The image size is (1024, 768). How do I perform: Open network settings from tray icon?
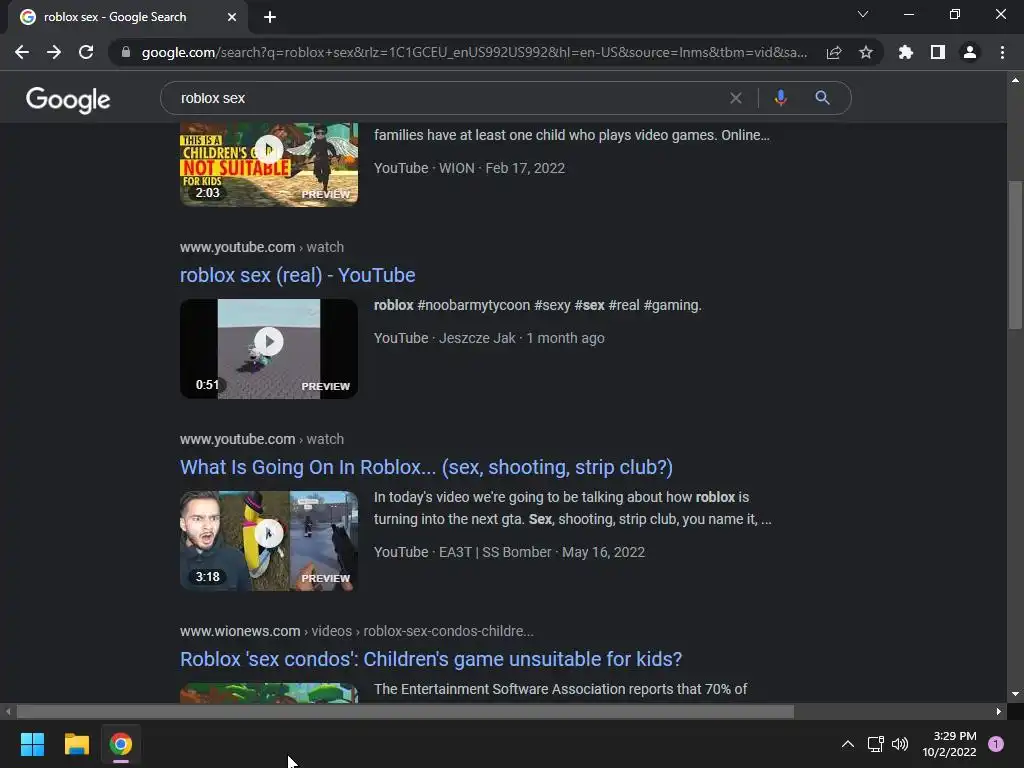[875, 744]
